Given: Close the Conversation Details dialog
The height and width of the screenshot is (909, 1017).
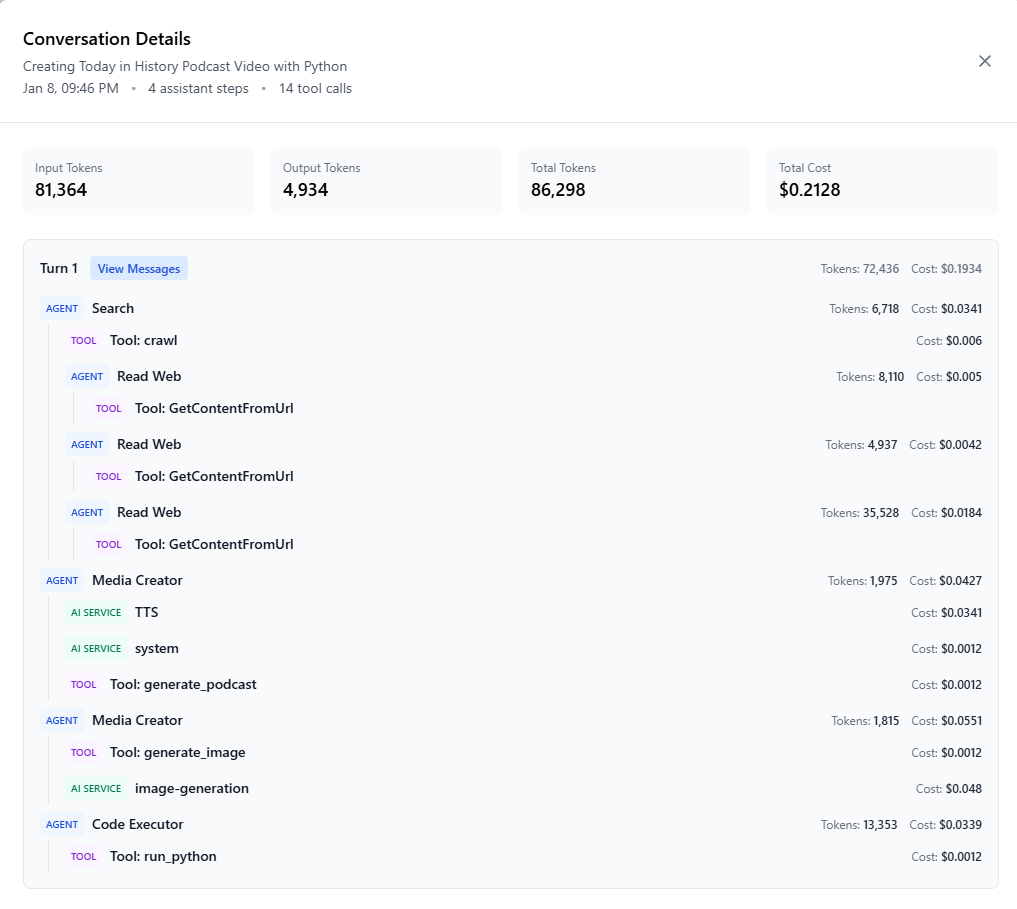Looking at the screenshot, I should (x=984, y=61).
